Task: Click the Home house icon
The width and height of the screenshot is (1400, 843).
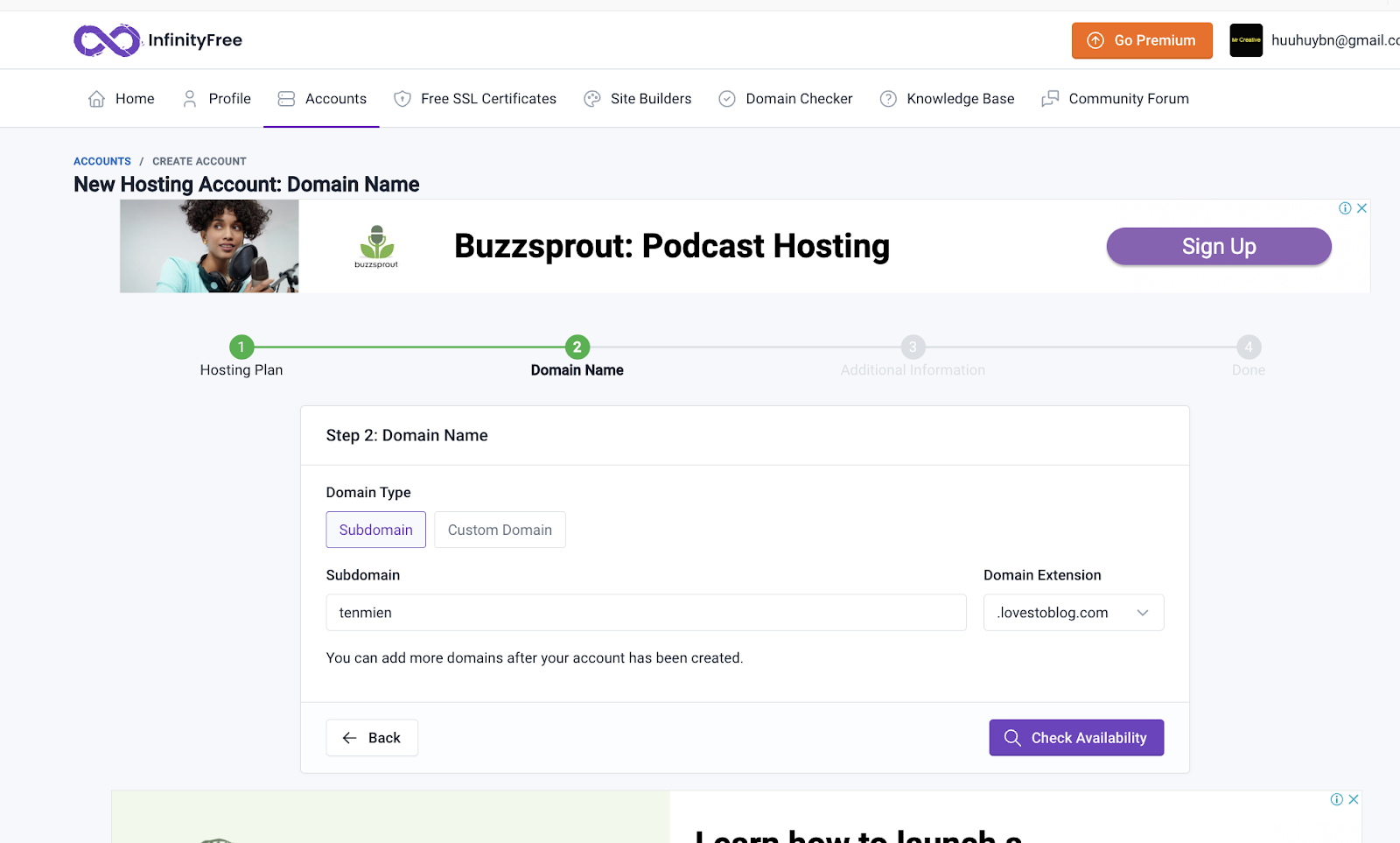Action: coord(97,99)
